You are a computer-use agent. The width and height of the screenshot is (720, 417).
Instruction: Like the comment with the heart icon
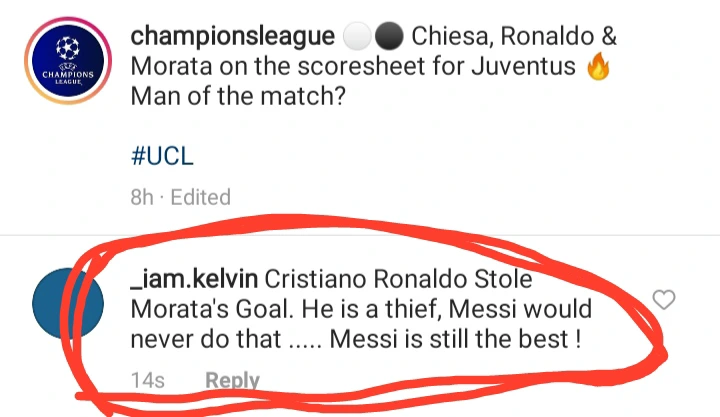pos(663,299)
